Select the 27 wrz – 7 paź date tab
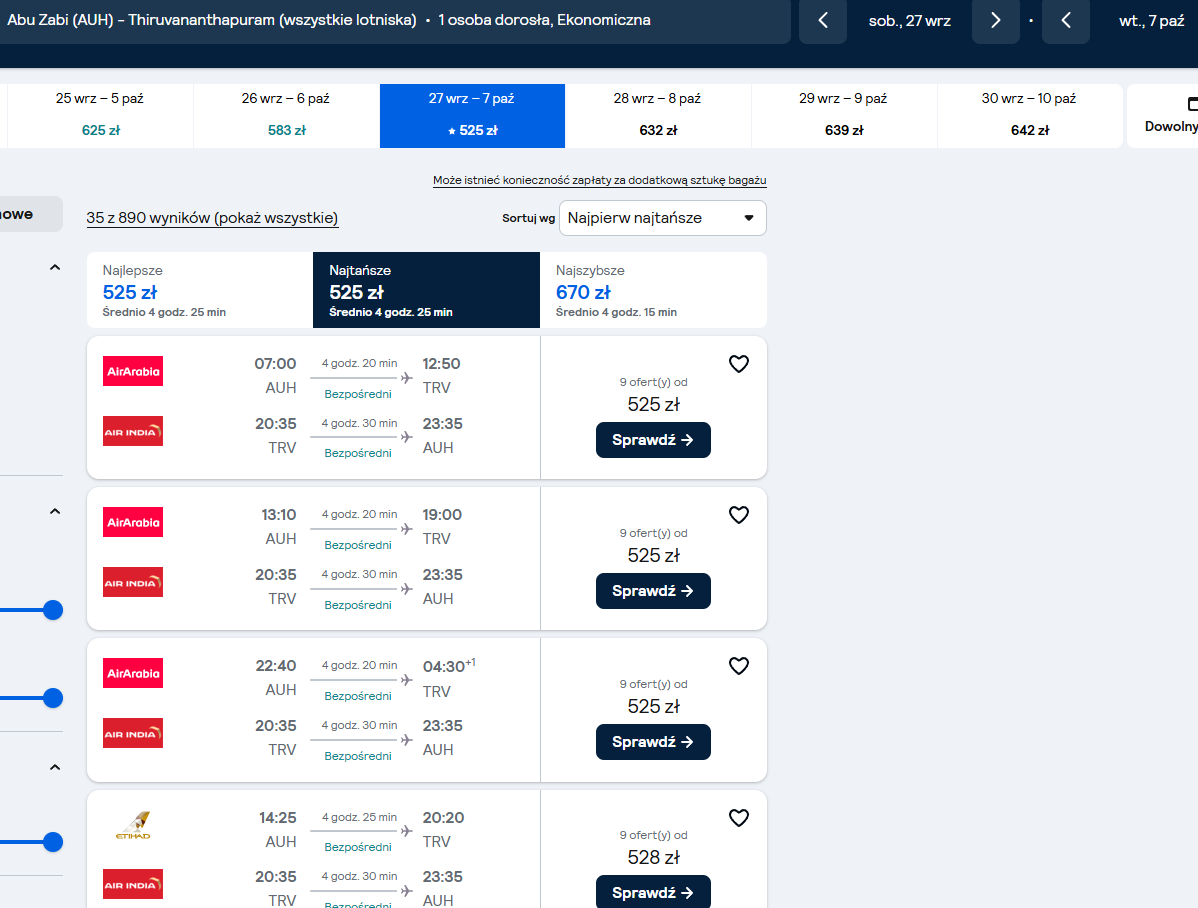 472,115
